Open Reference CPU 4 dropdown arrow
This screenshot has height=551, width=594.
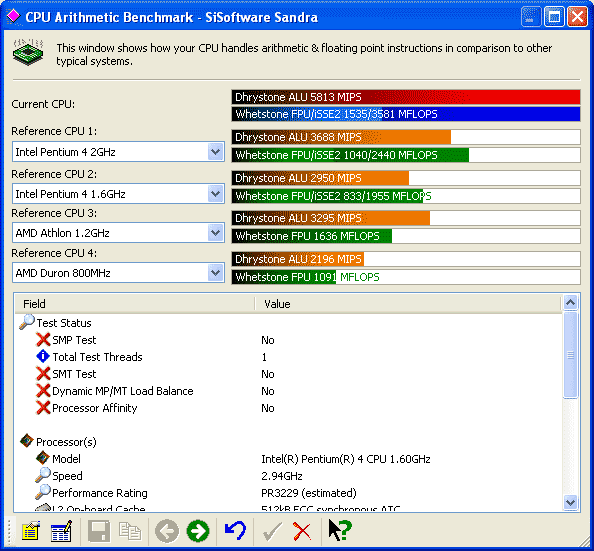[216, 273]
